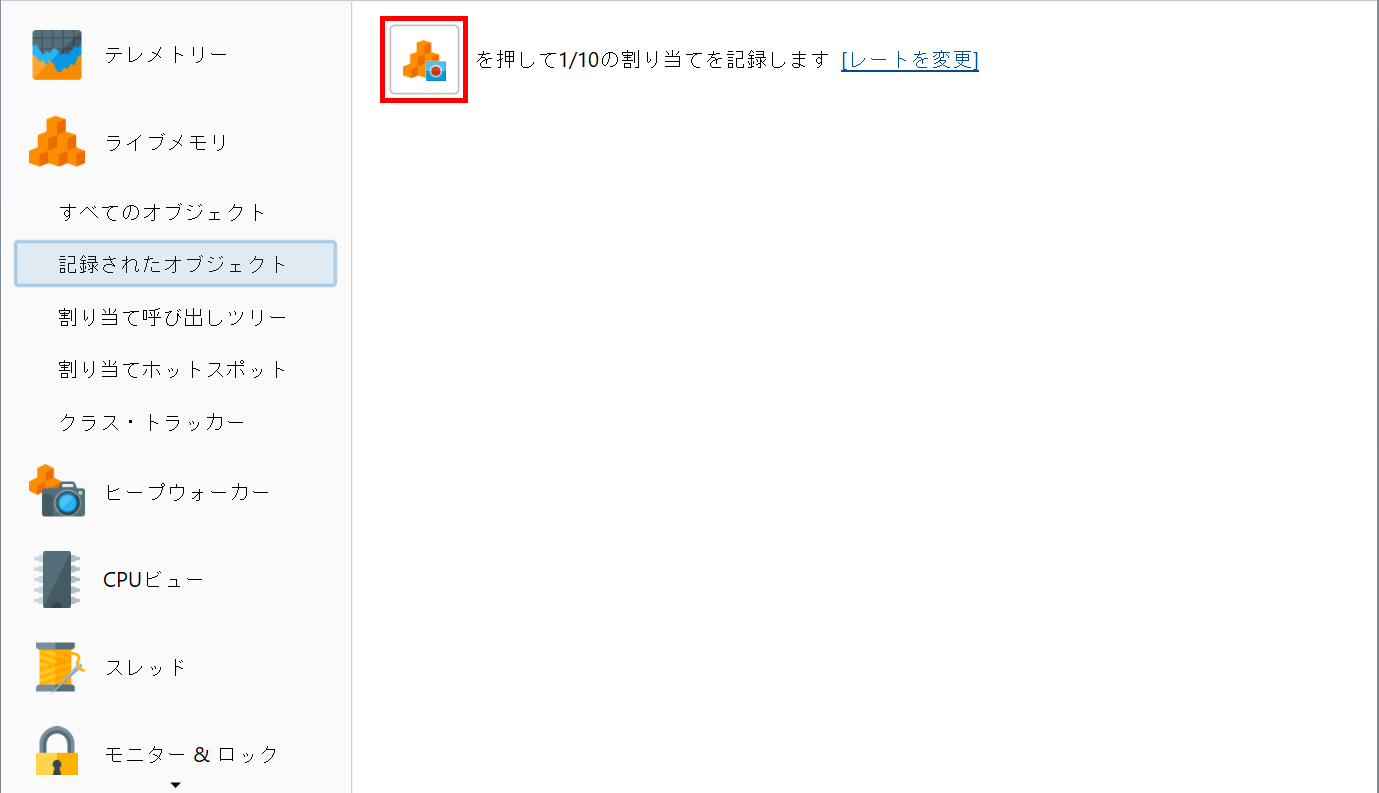The width and height of the screenshot is (1379, 793).
Task: Click the テレメトリー chart icon
Action: click(57, 54)
